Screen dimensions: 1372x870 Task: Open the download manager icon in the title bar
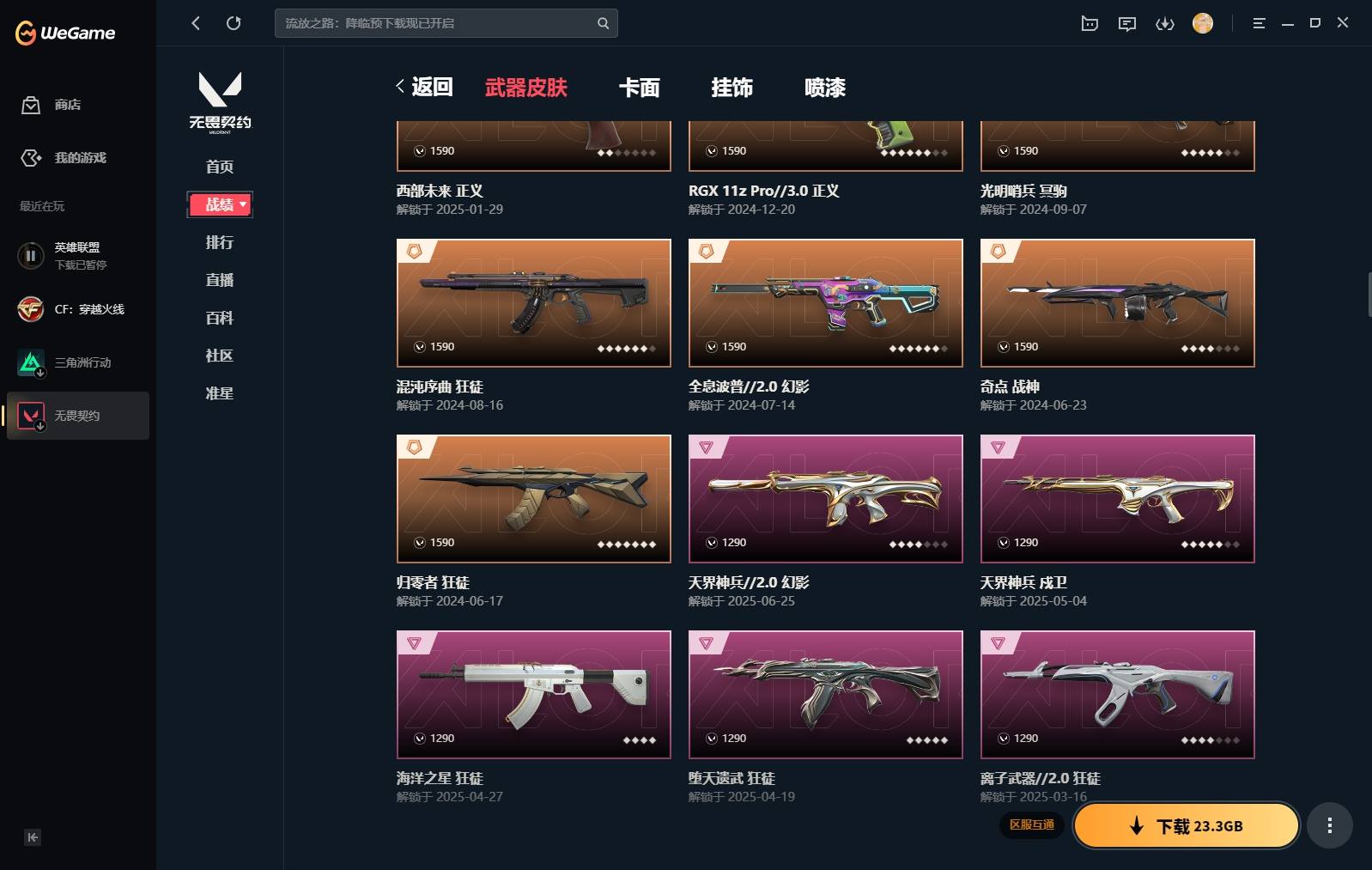click(x=1164, y=23)
